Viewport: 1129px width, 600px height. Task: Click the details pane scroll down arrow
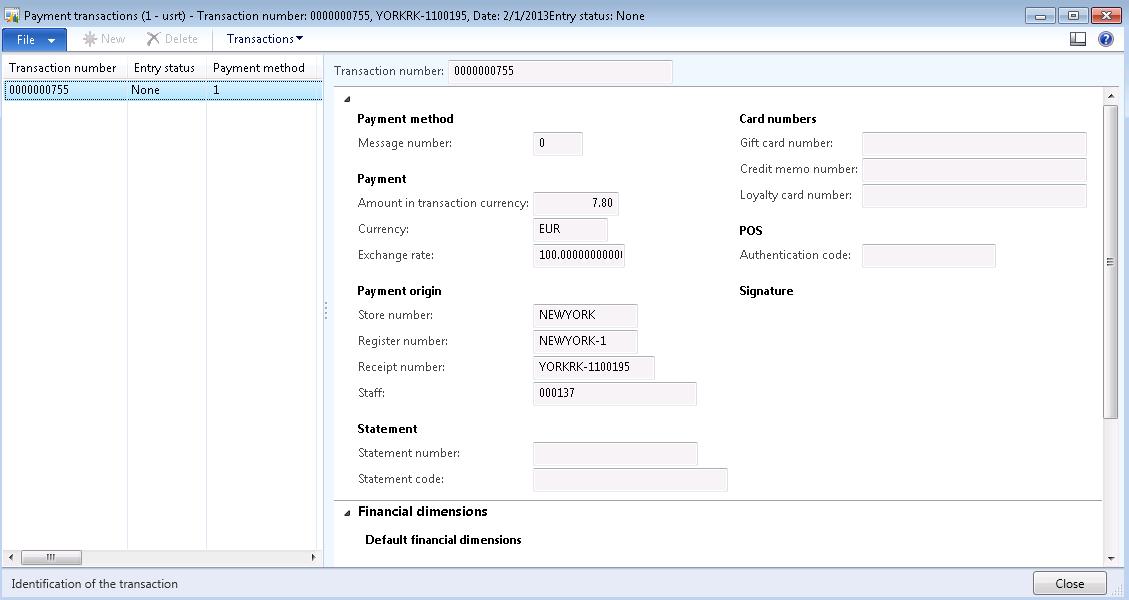click(1110, 558)
